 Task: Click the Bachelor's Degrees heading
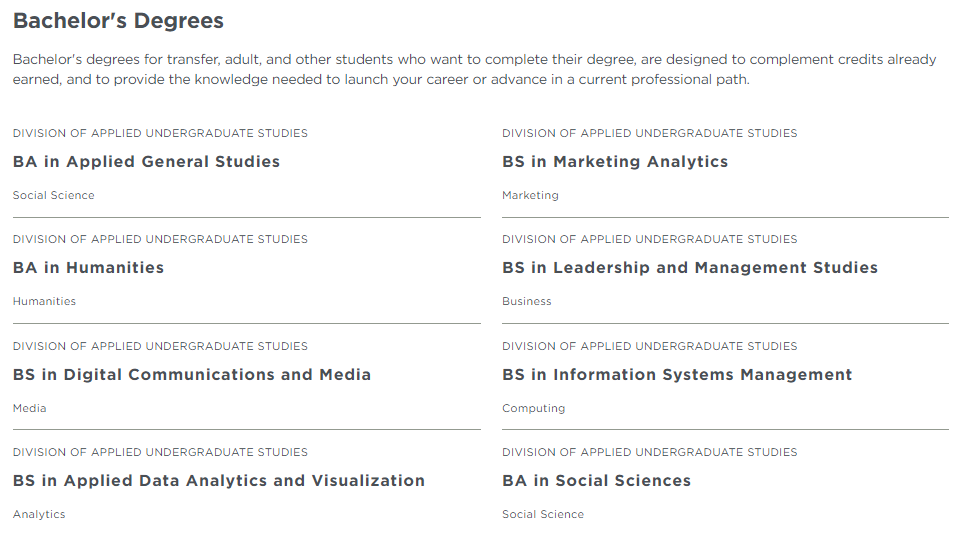(x=118, y=21)
